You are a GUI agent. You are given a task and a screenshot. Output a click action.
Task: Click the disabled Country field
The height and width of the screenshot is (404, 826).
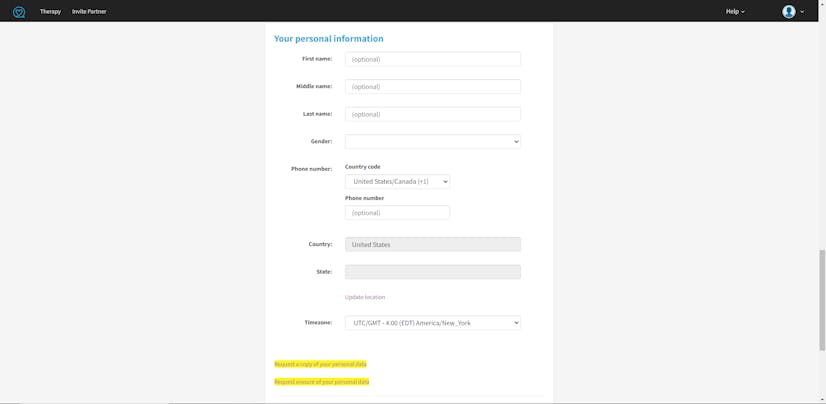click(x=432, y=244)
